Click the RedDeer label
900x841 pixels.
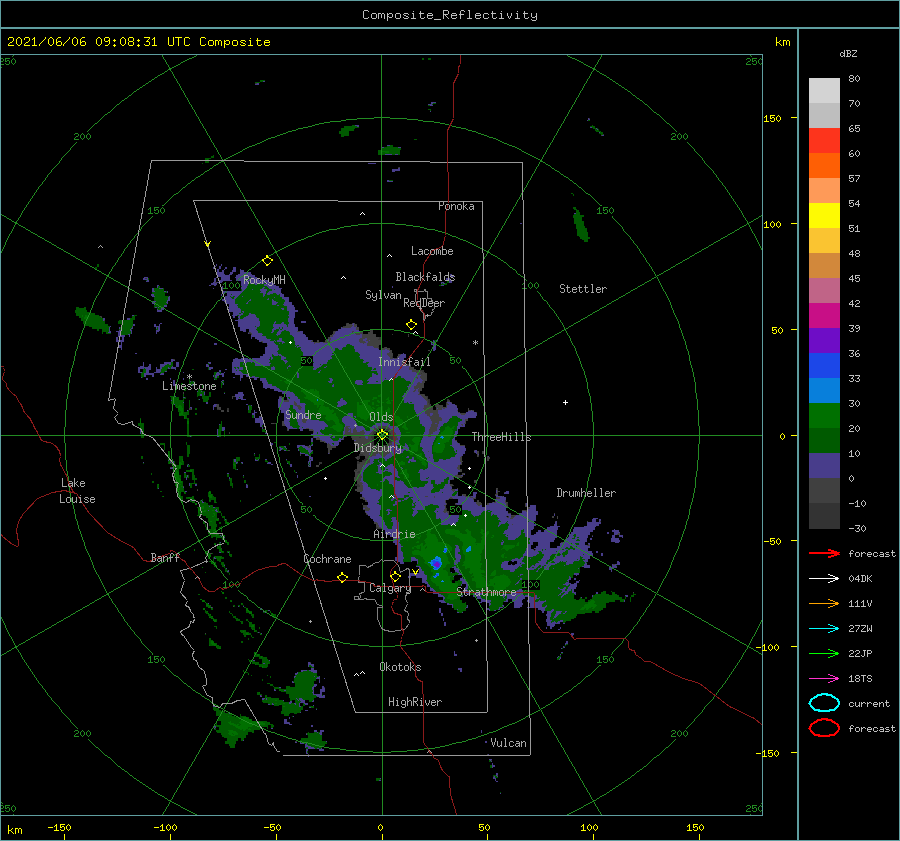(424, 303)
